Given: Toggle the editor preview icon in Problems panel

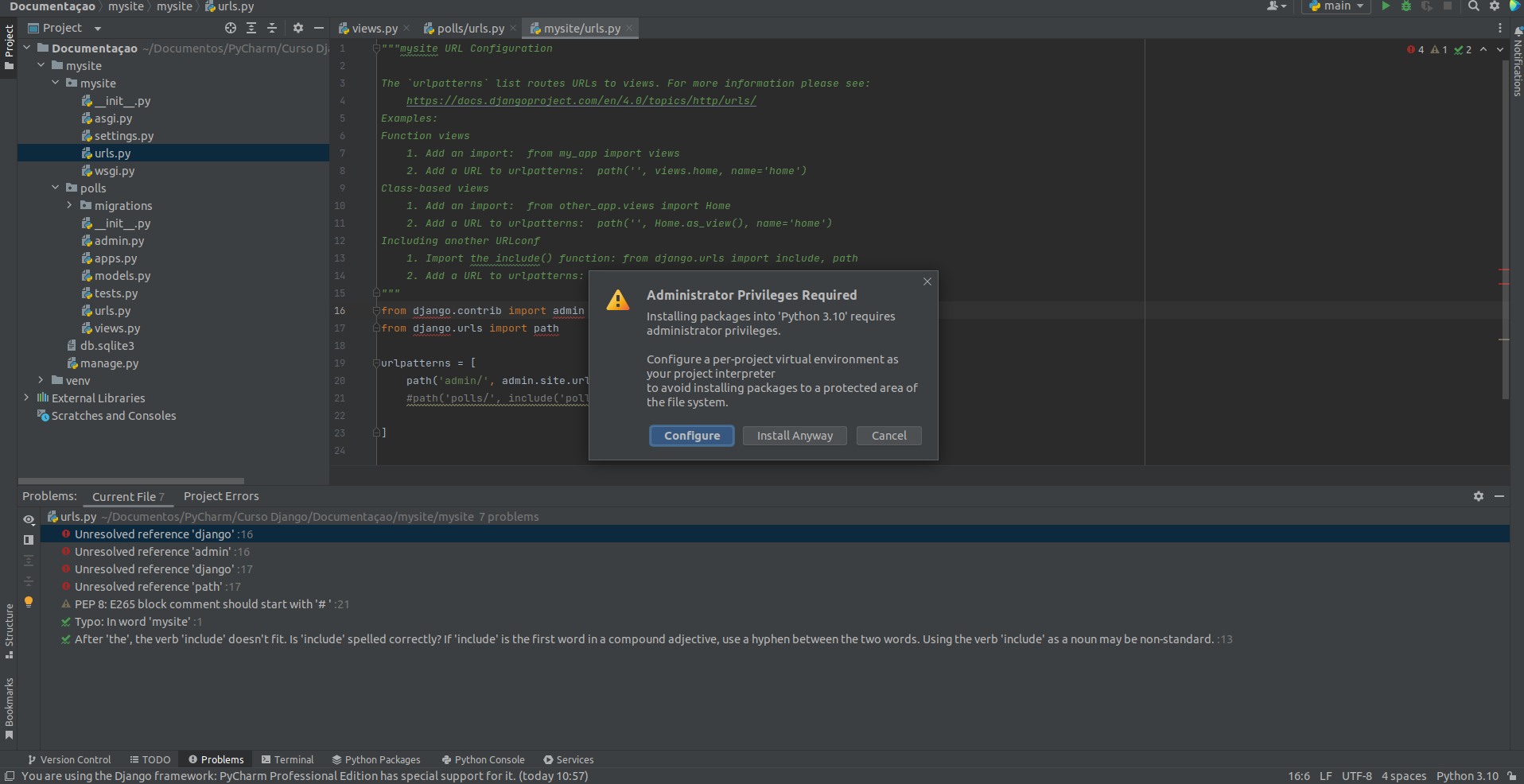Looking at the screenshot, I should [29, 540].
